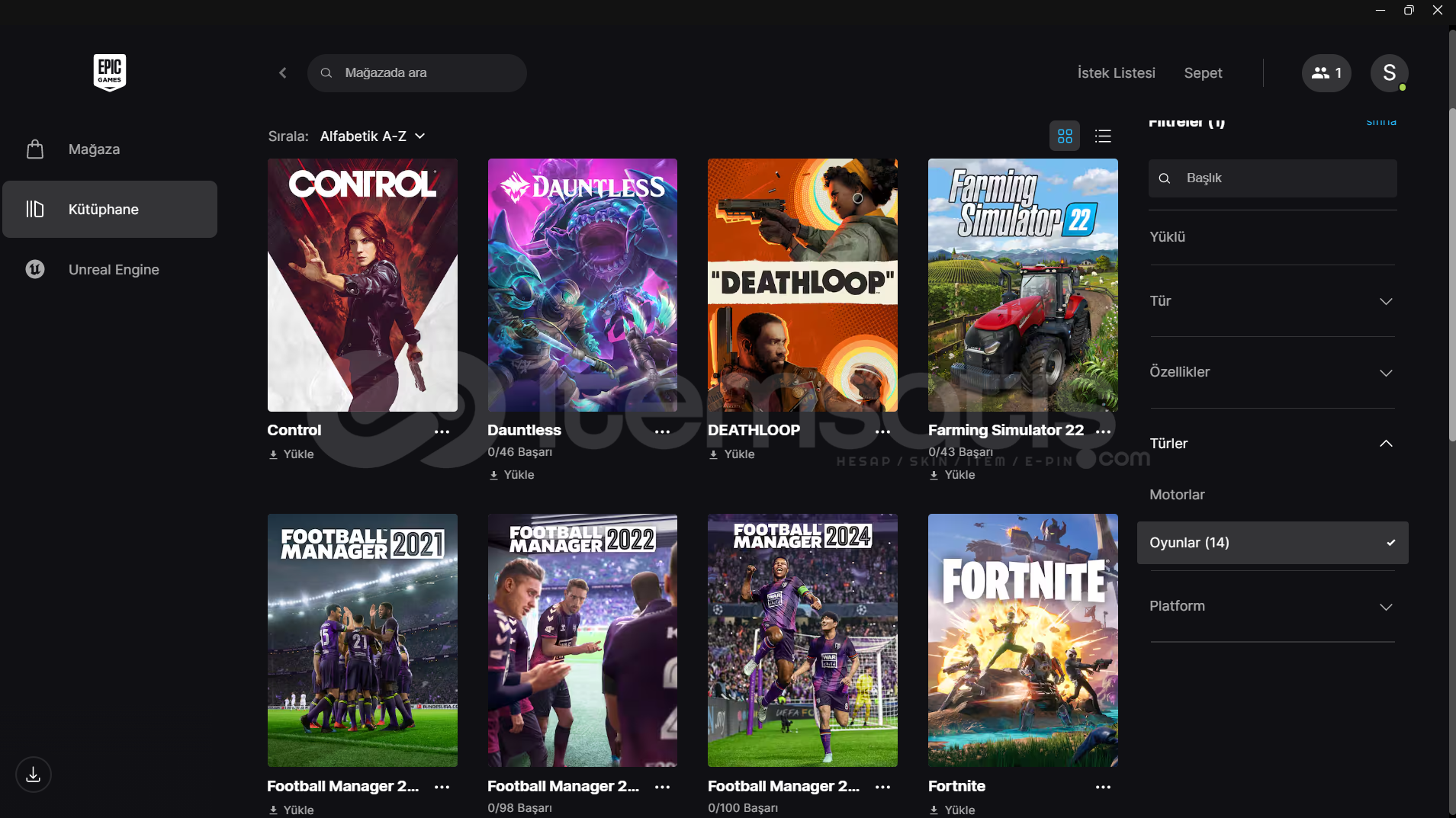Switch to list view

(1103, 136)
